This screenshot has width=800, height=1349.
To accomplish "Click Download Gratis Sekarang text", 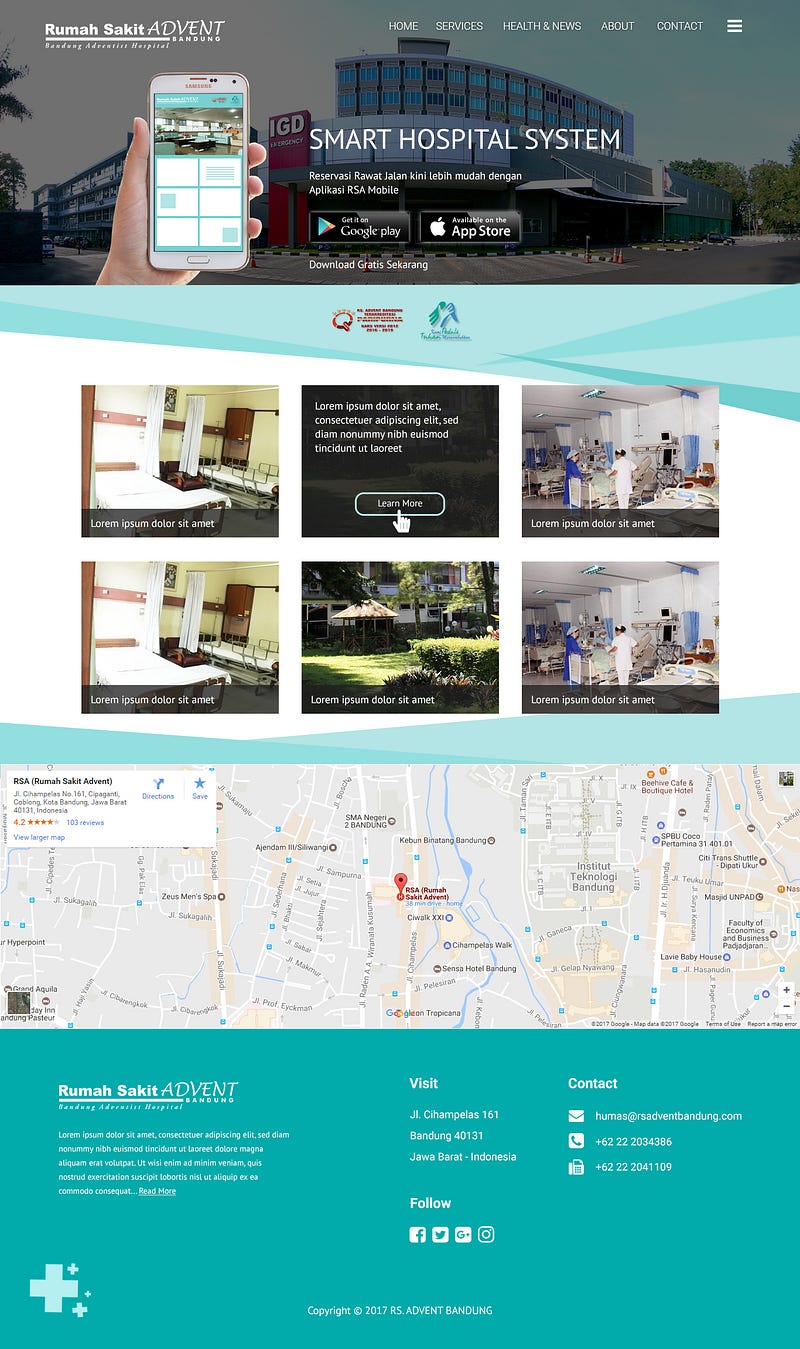I will tap(368, 265).
